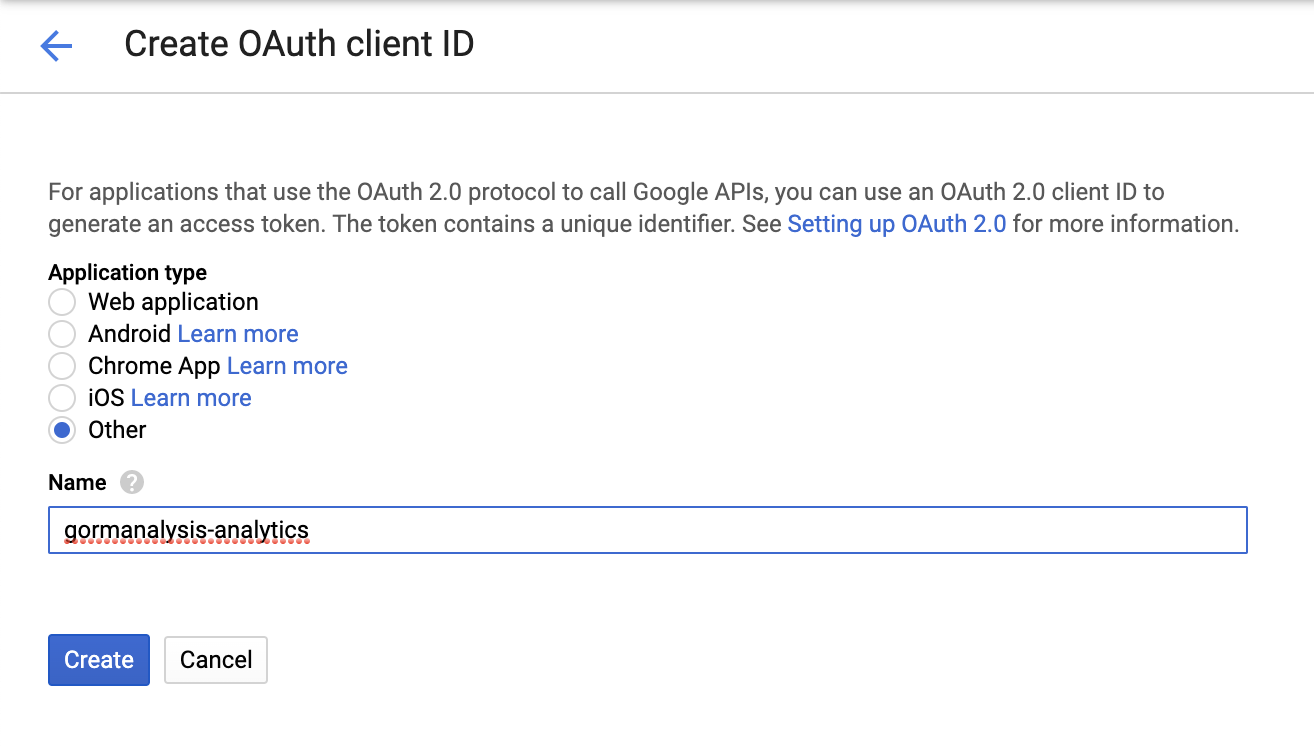The width and height of the screenshot is (1314, 746).
Task: Click the 'Web application' label text
Action: click(x=173, y=302)
